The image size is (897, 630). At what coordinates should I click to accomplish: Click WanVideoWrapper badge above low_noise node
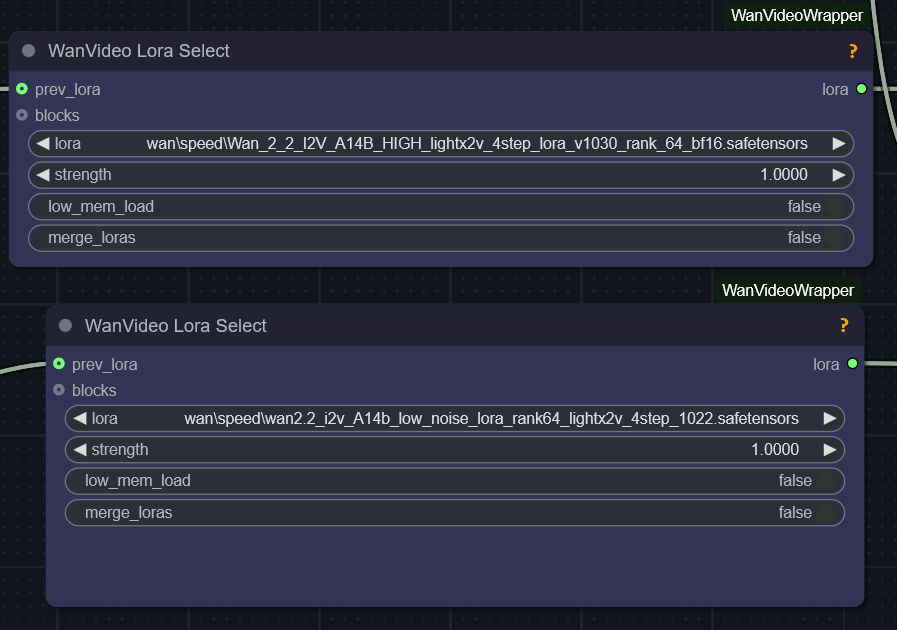[788, 290]
